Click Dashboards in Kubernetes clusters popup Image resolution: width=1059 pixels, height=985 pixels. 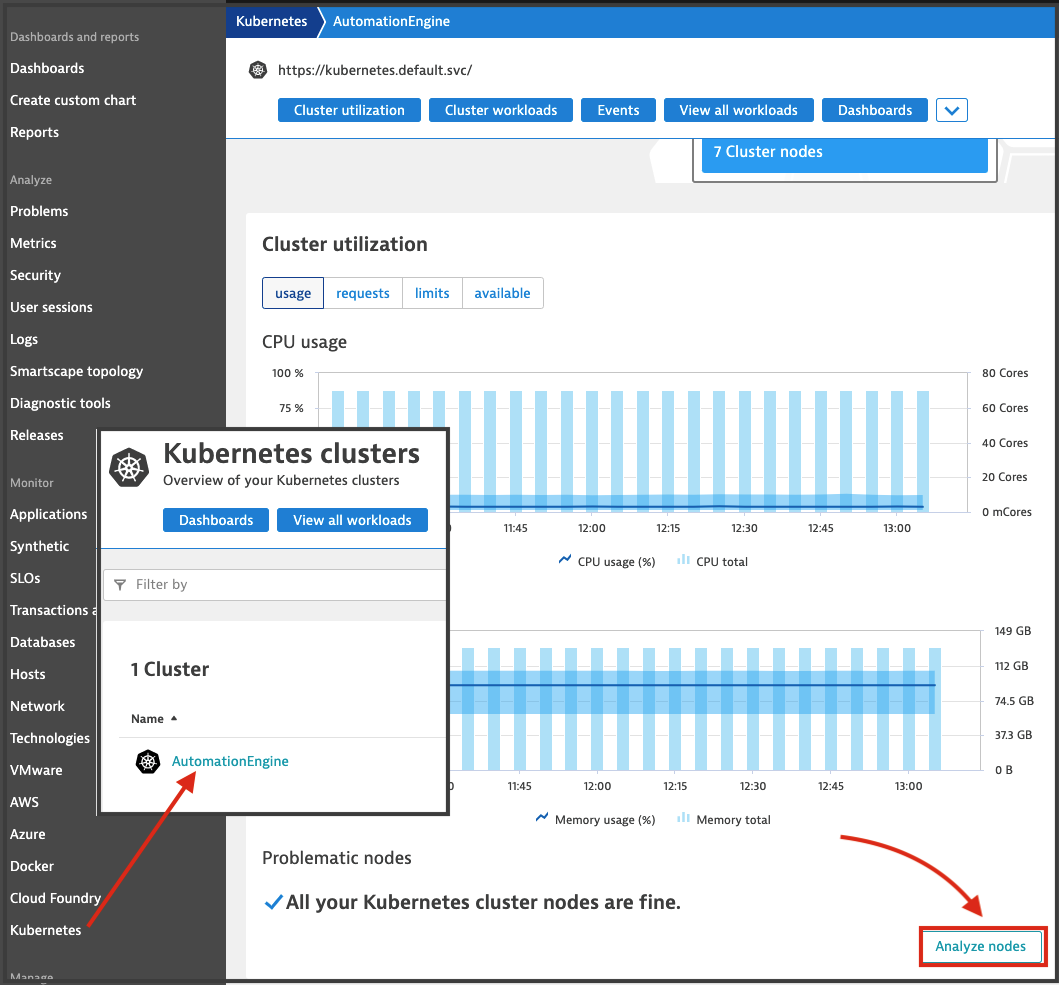[x=216, y=520]
